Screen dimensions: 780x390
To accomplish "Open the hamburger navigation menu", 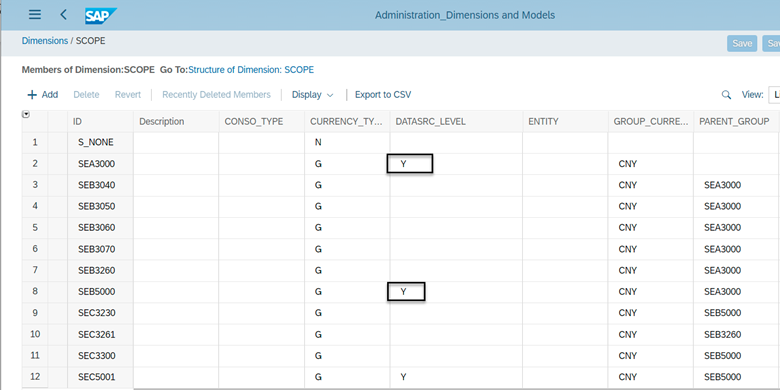I will (x=35, y=14).
